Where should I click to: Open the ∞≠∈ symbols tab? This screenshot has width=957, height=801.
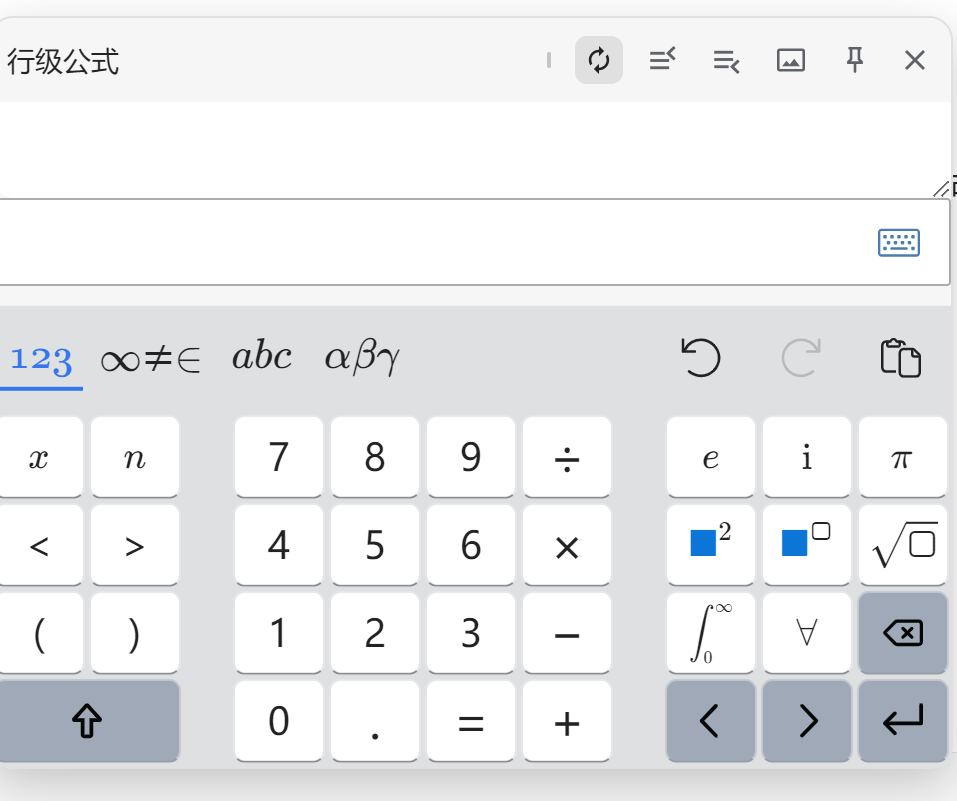(150, 359)
